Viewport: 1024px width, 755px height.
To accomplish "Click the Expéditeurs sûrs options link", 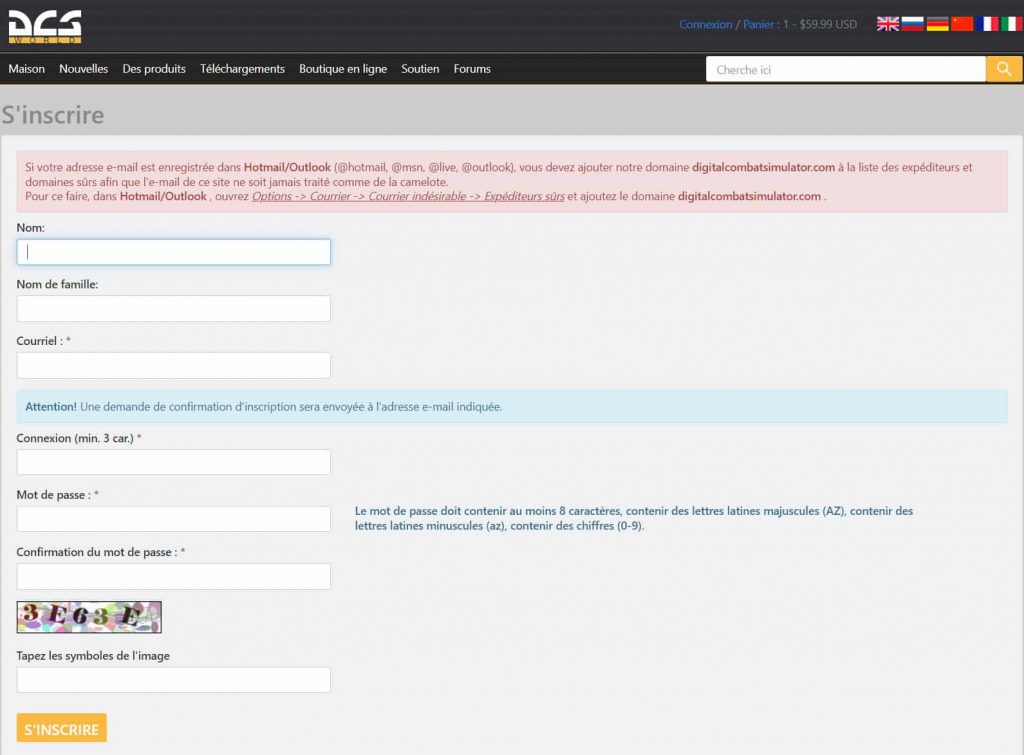I will click(408, 196).
